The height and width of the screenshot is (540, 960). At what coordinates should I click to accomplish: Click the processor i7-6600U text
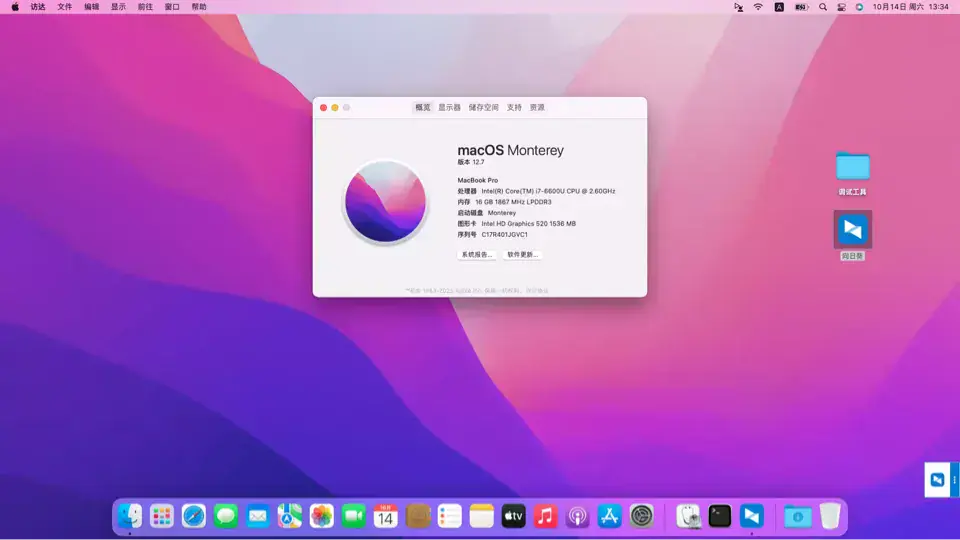tap(548, 191)
